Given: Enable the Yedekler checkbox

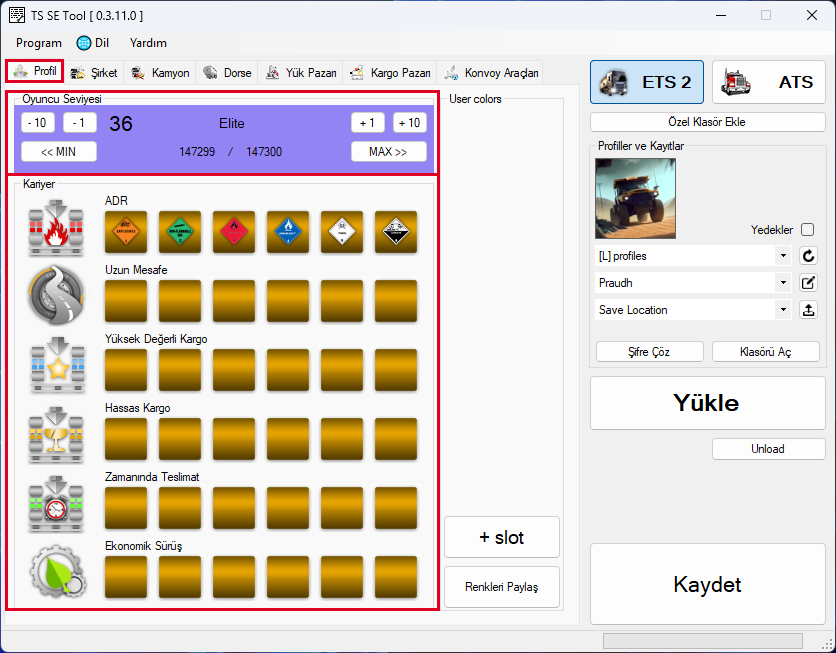Looking at the screenshot, I should tap(807, 229).
